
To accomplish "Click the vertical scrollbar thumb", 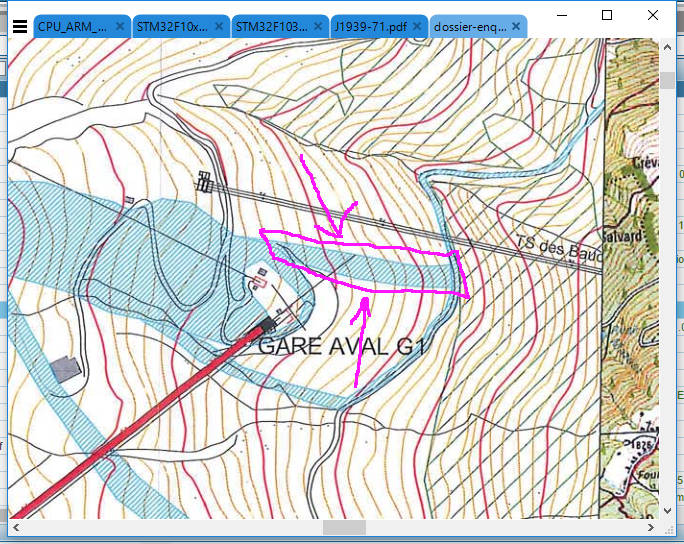I will [x=667, y=81].
